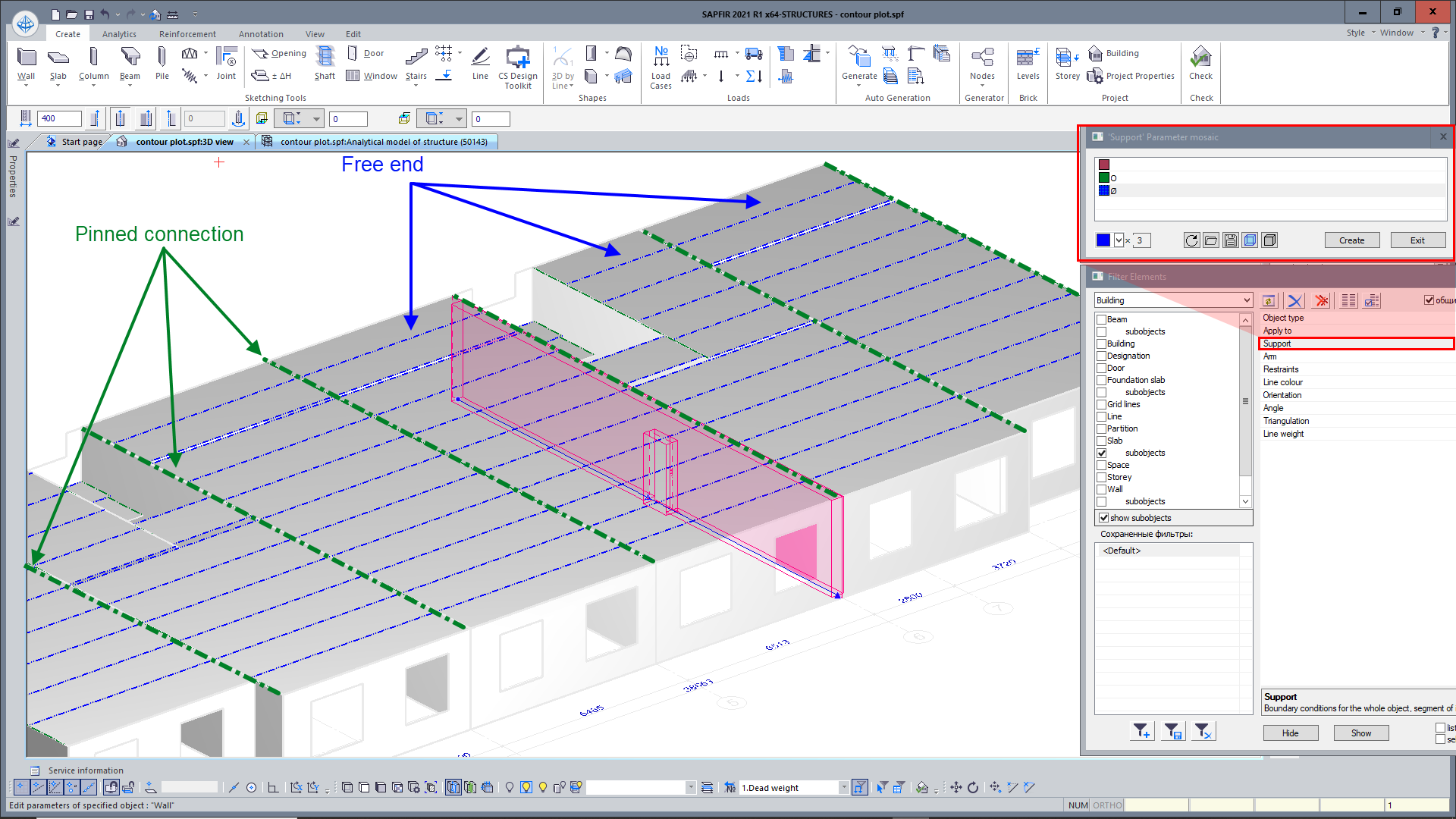Click the Create button in mosaic panel
Image resolution: width=1456 pixels, height=819 pixels.
tap(1351, 240)
